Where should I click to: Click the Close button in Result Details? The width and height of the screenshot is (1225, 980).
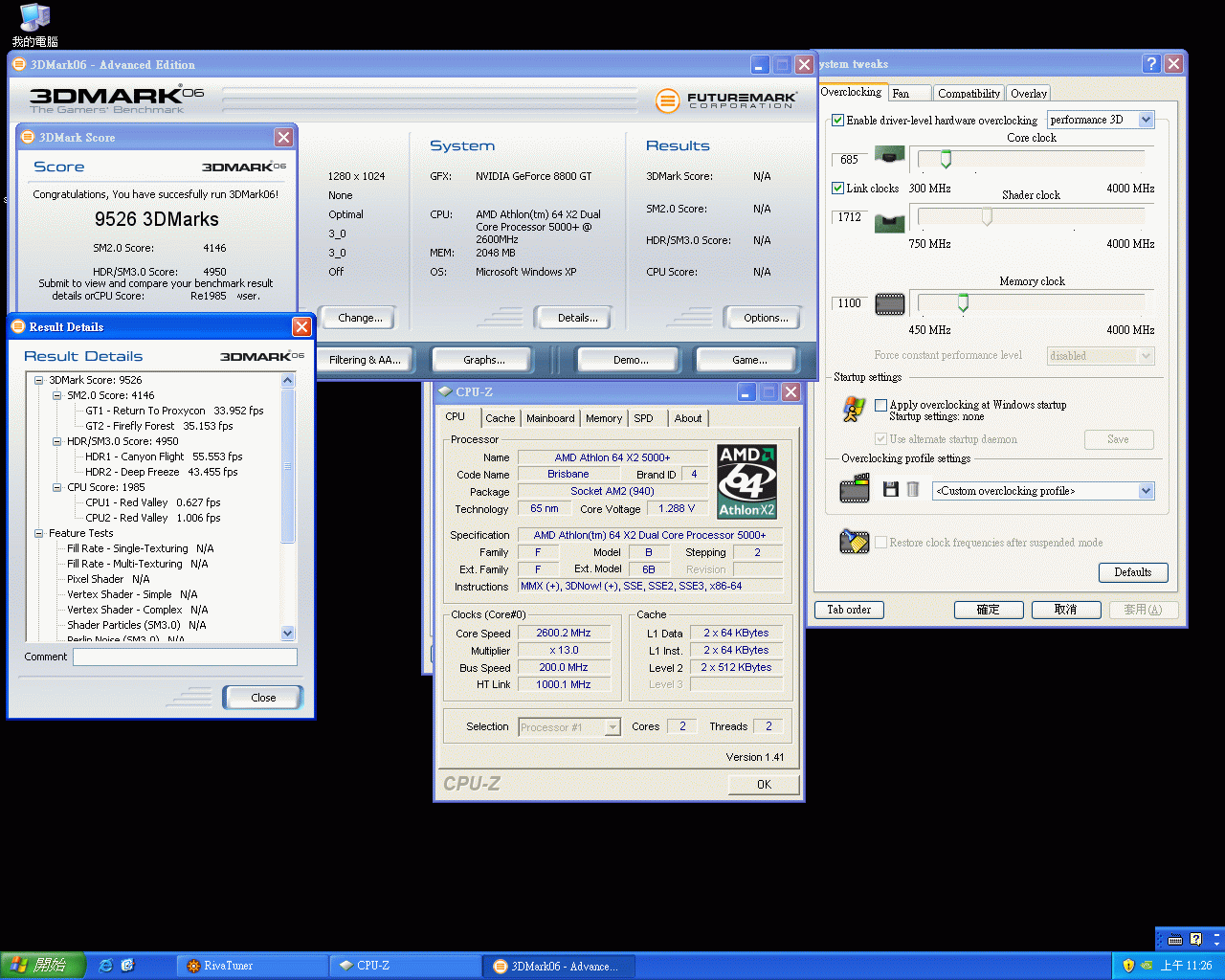click(x=263, y=698)
